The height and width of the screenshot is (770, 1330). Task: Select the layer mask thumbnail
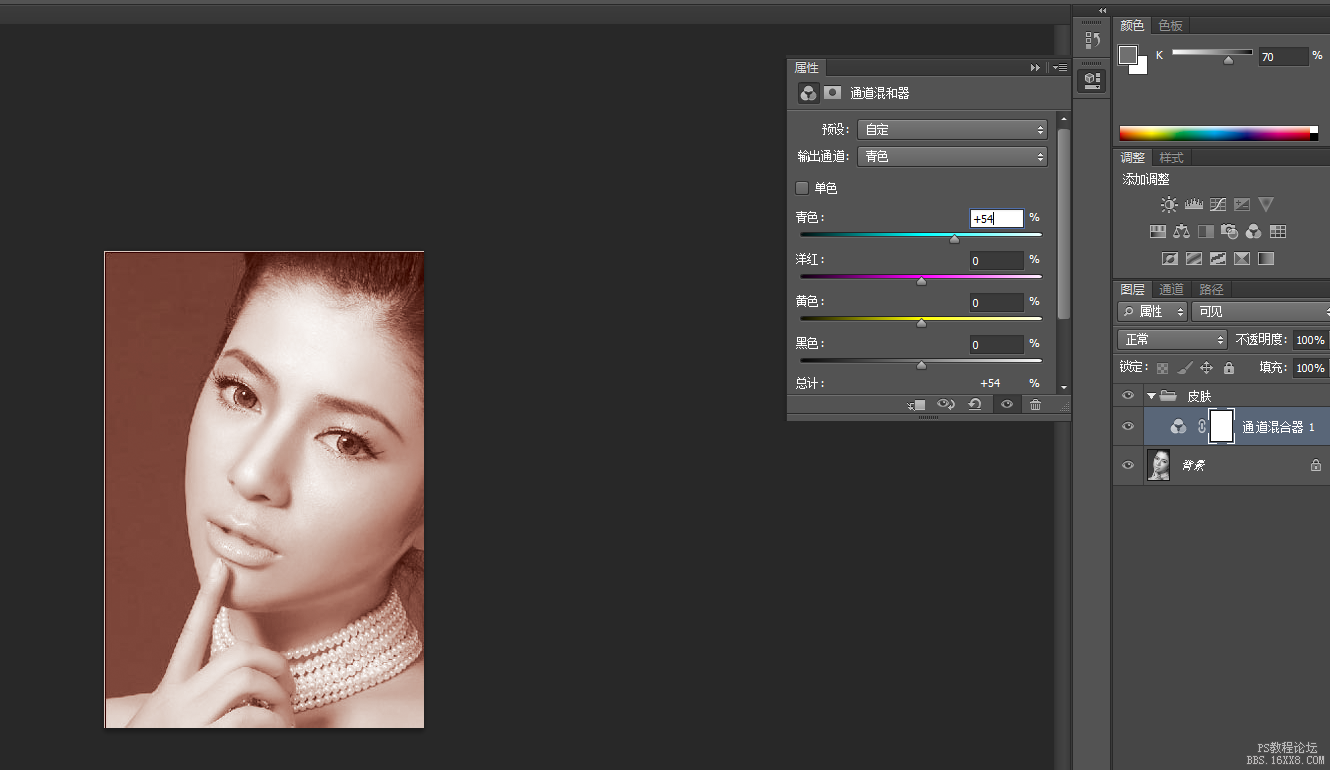point(1221,426)
